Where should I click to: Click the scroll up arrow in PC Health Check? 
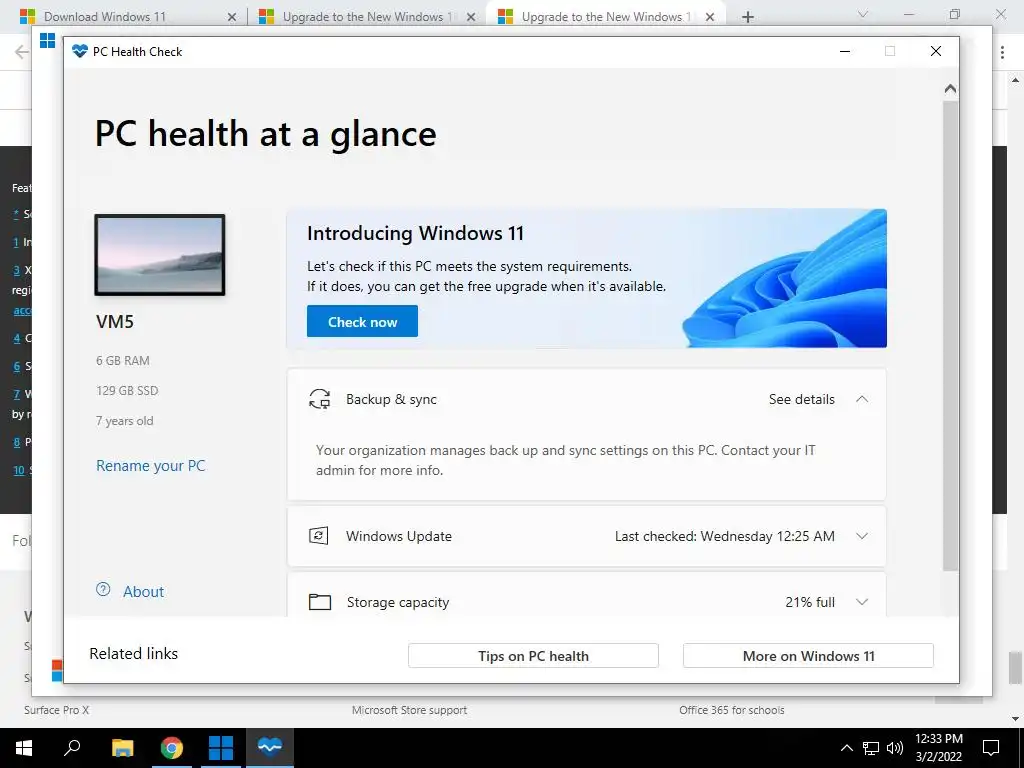coord(950,88)
